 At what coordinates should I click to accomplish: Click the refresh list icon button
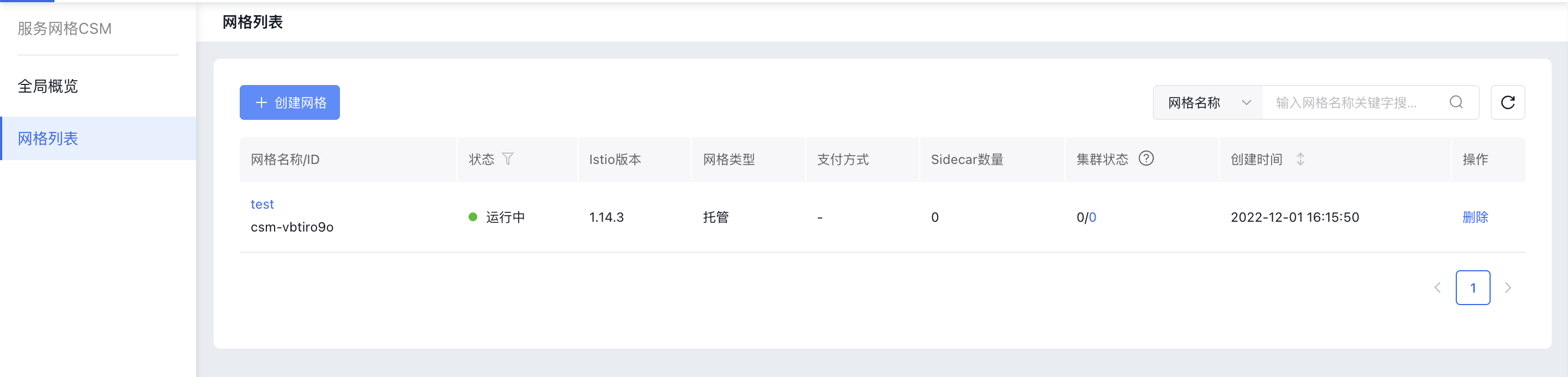pos(1507,102)
